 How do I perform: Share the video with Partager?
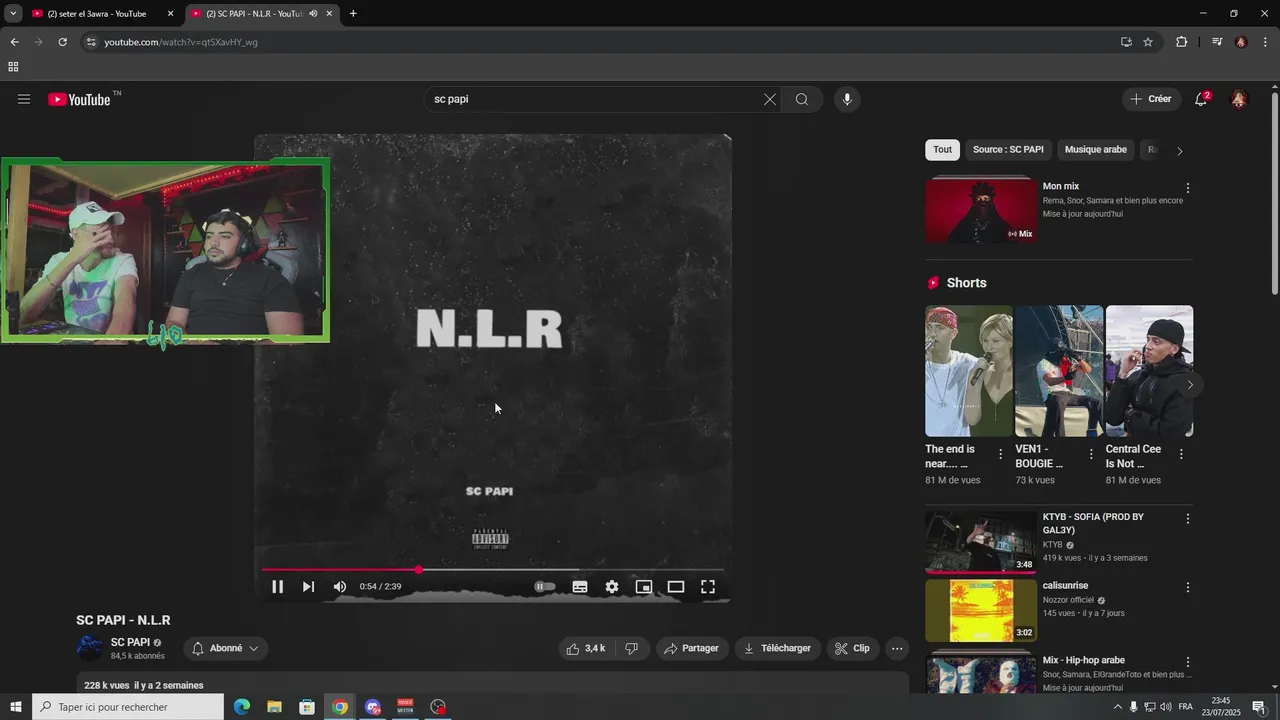click(692, 648)
